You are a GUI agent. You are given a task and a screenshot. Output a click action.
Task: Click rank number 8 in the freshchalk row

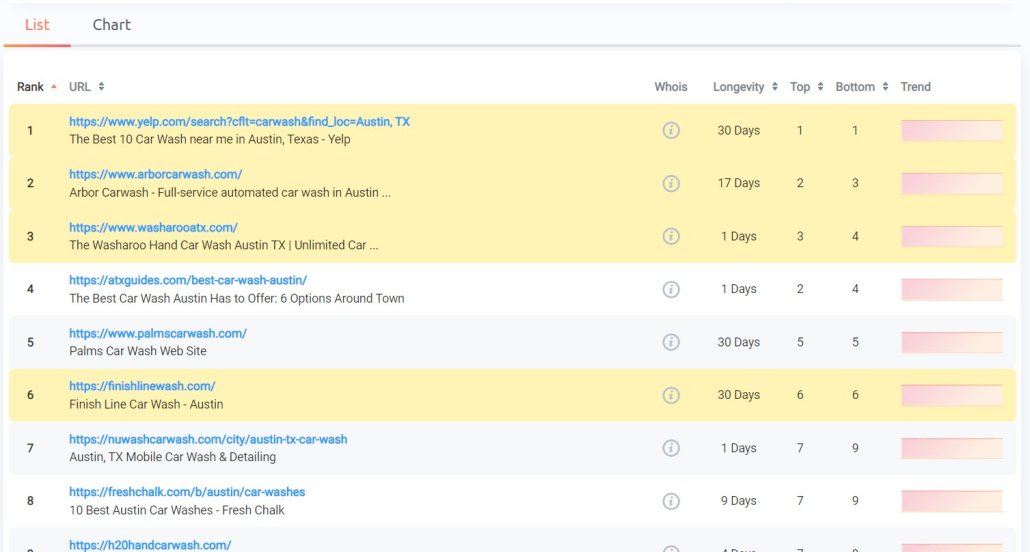click(30, 501)
